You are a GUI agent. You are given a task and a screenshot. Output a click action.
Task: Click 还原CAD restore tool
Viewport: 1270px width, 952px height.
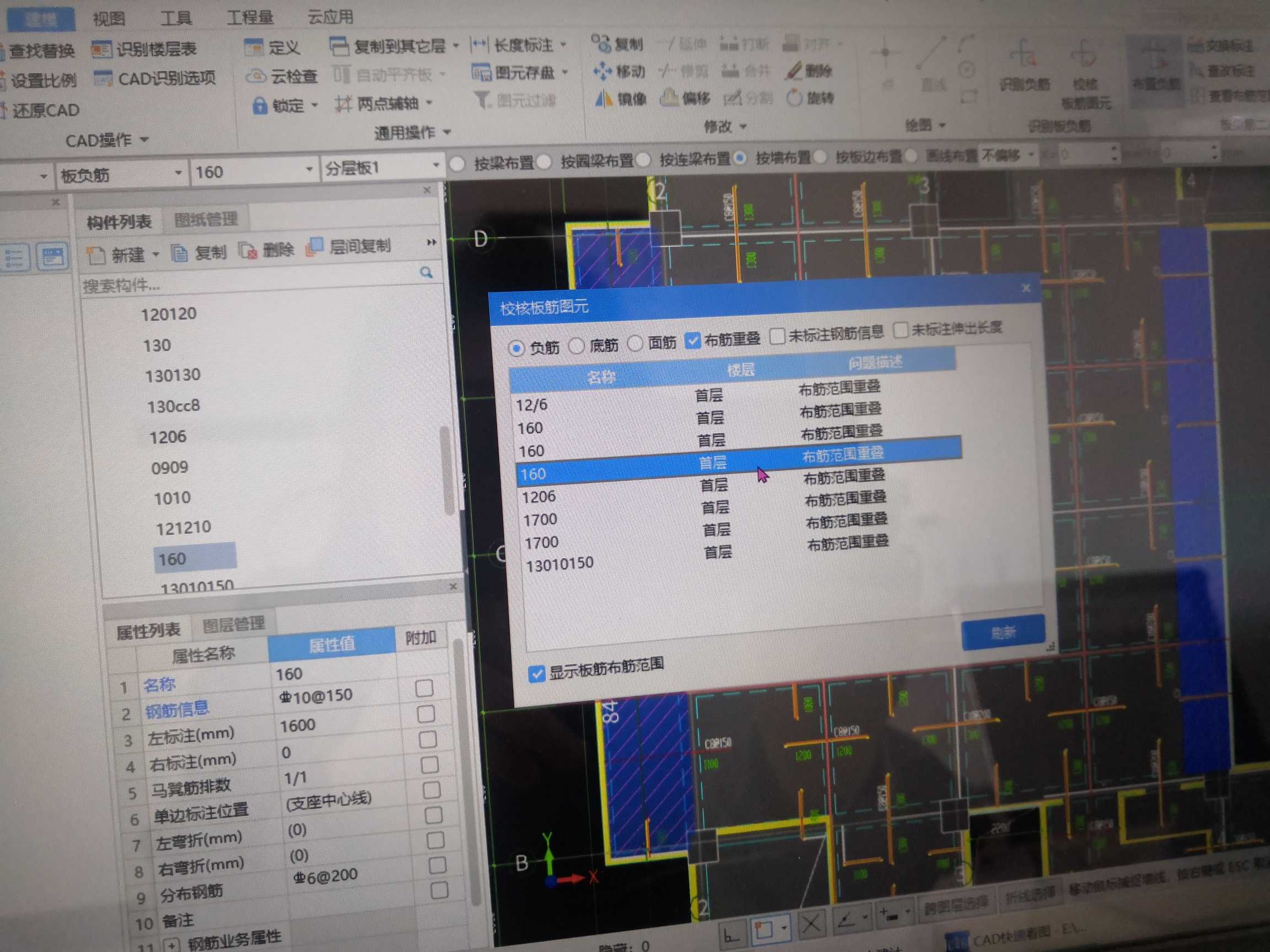pos(40,110)
